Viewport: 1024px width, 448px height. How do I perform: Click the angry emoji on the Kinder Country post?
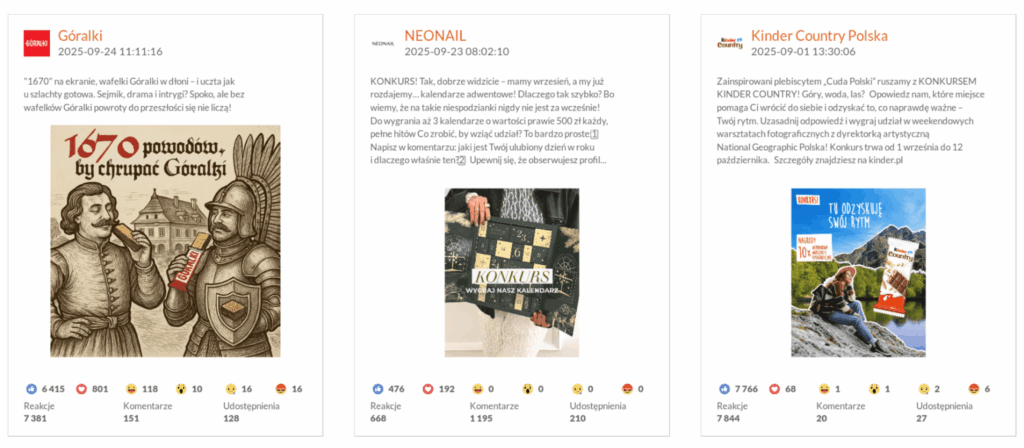(974, 389)
